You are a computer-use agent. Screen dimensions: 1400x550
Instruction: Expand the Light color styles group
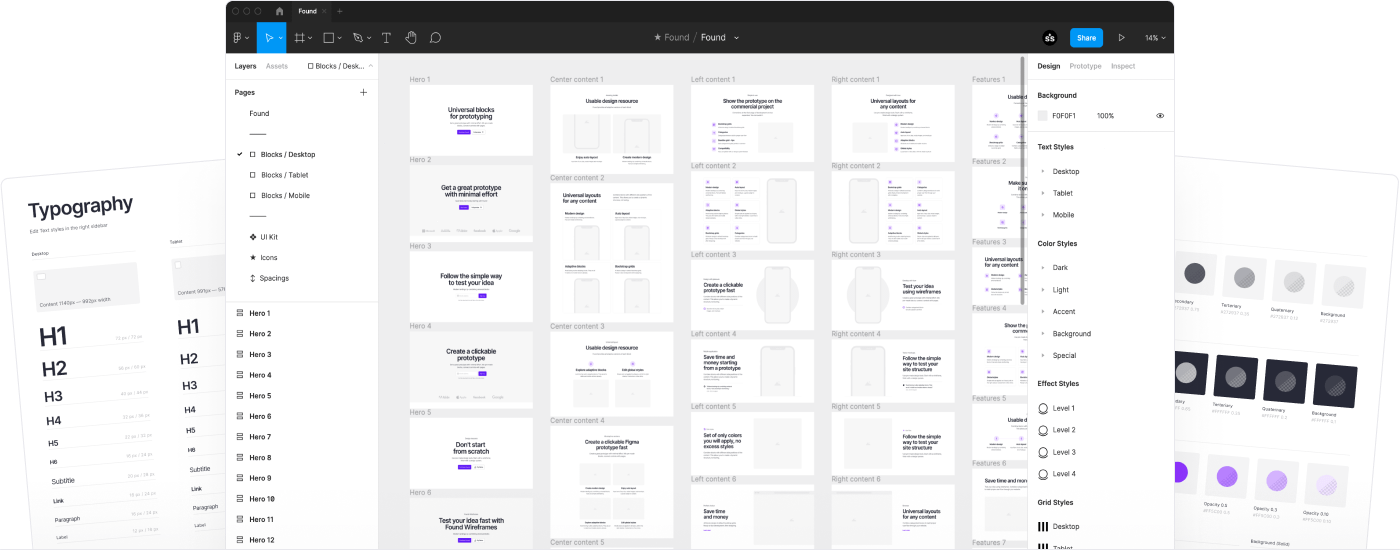[x=1043, y=290]
